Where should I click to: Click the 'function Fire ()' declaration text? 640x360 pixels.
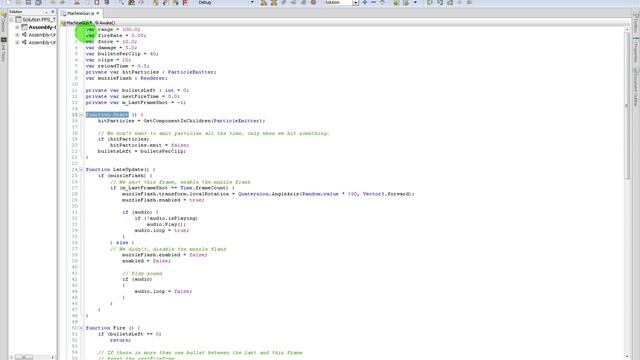(113, 328)
